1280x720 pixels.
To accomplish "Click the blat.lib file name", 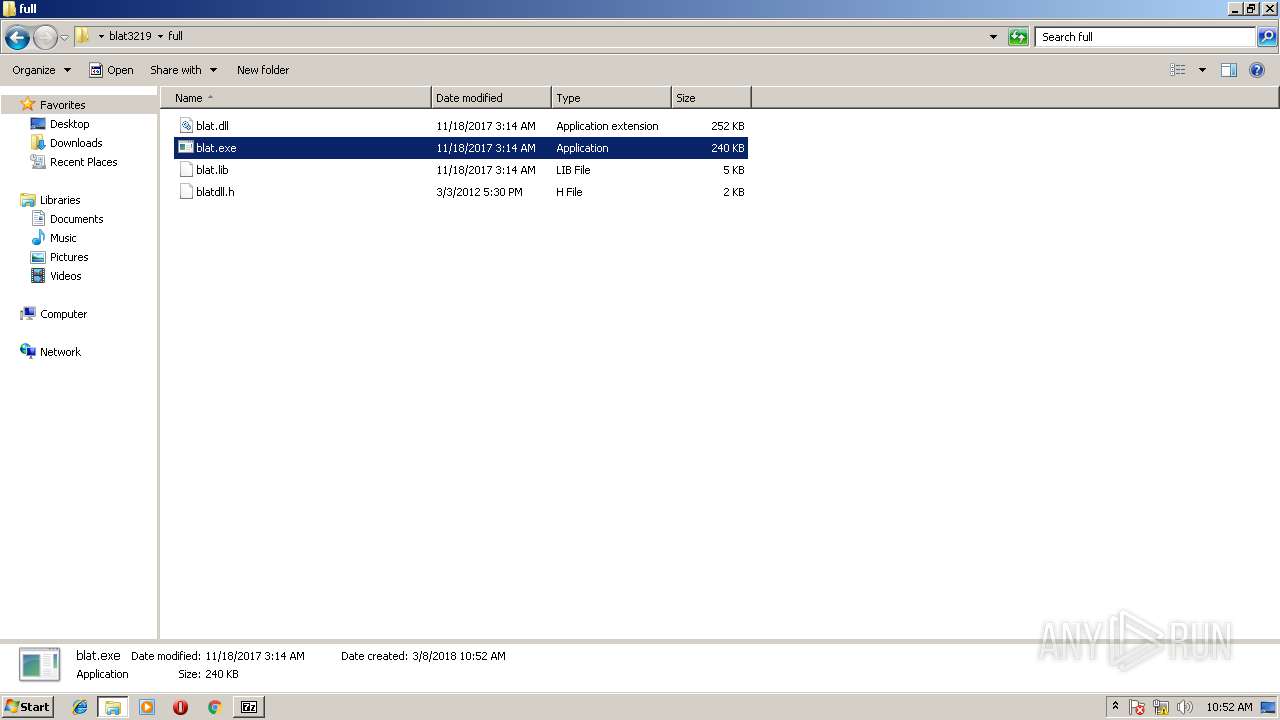I will pyautogui.click(x=212, y=170).
